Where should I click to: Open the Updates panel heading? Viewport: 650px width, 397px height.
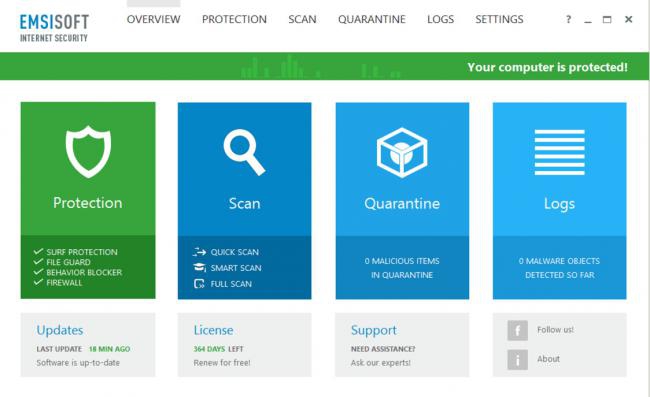coord(60,330)
